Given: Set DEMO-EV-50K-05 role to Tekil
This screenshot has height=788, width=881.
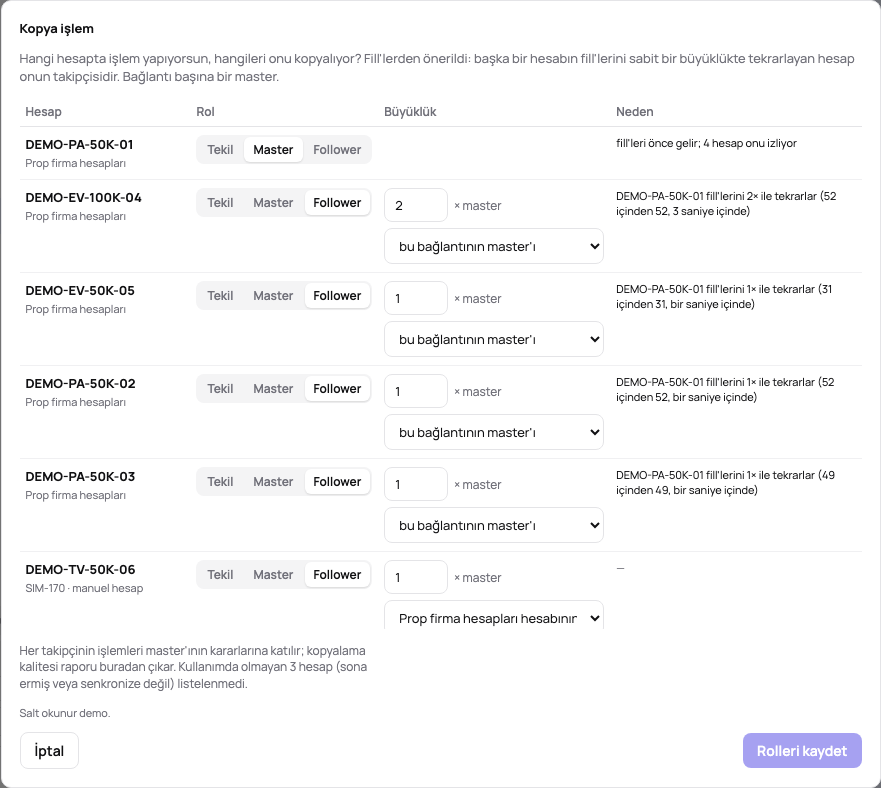Looking at the screenshot, I should point(220,296).
